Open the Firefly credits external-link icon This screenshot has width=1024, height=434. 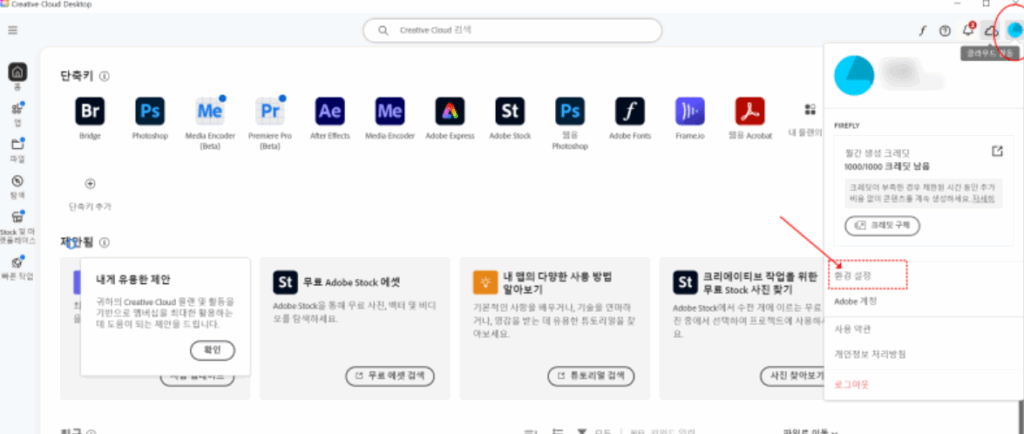997,151
